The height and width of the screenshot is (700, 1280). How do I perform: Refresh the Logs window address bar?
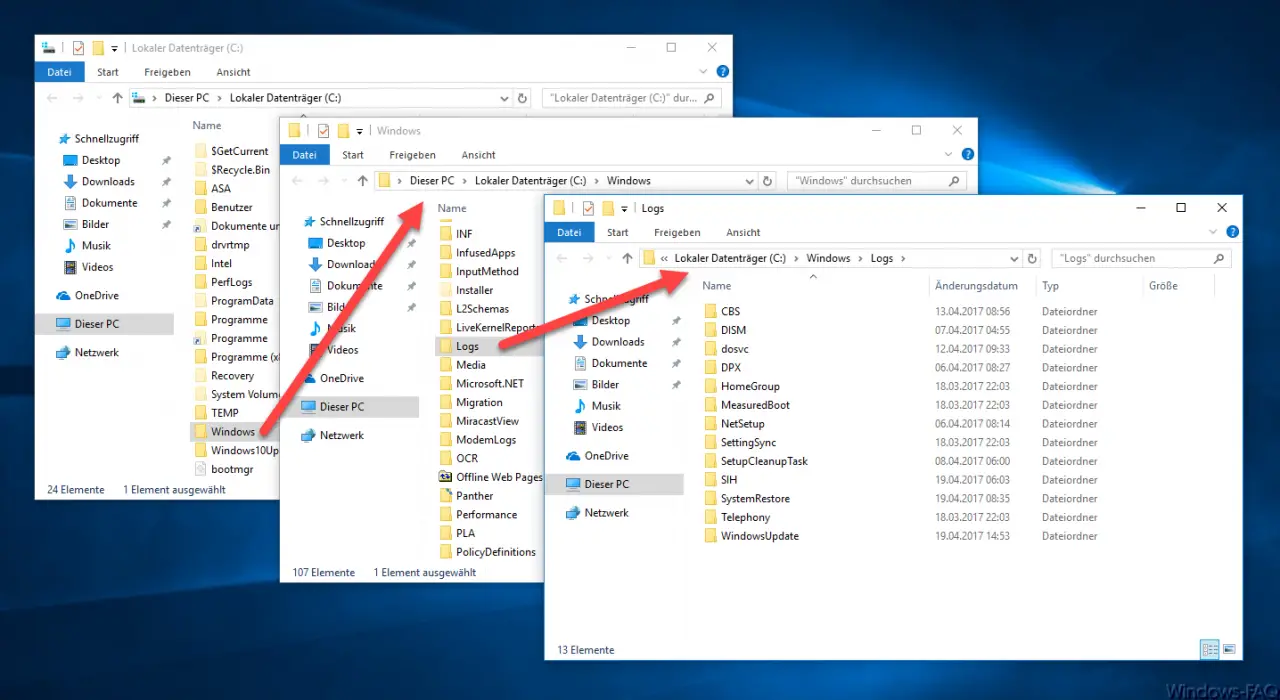(x=1033, y=258)
